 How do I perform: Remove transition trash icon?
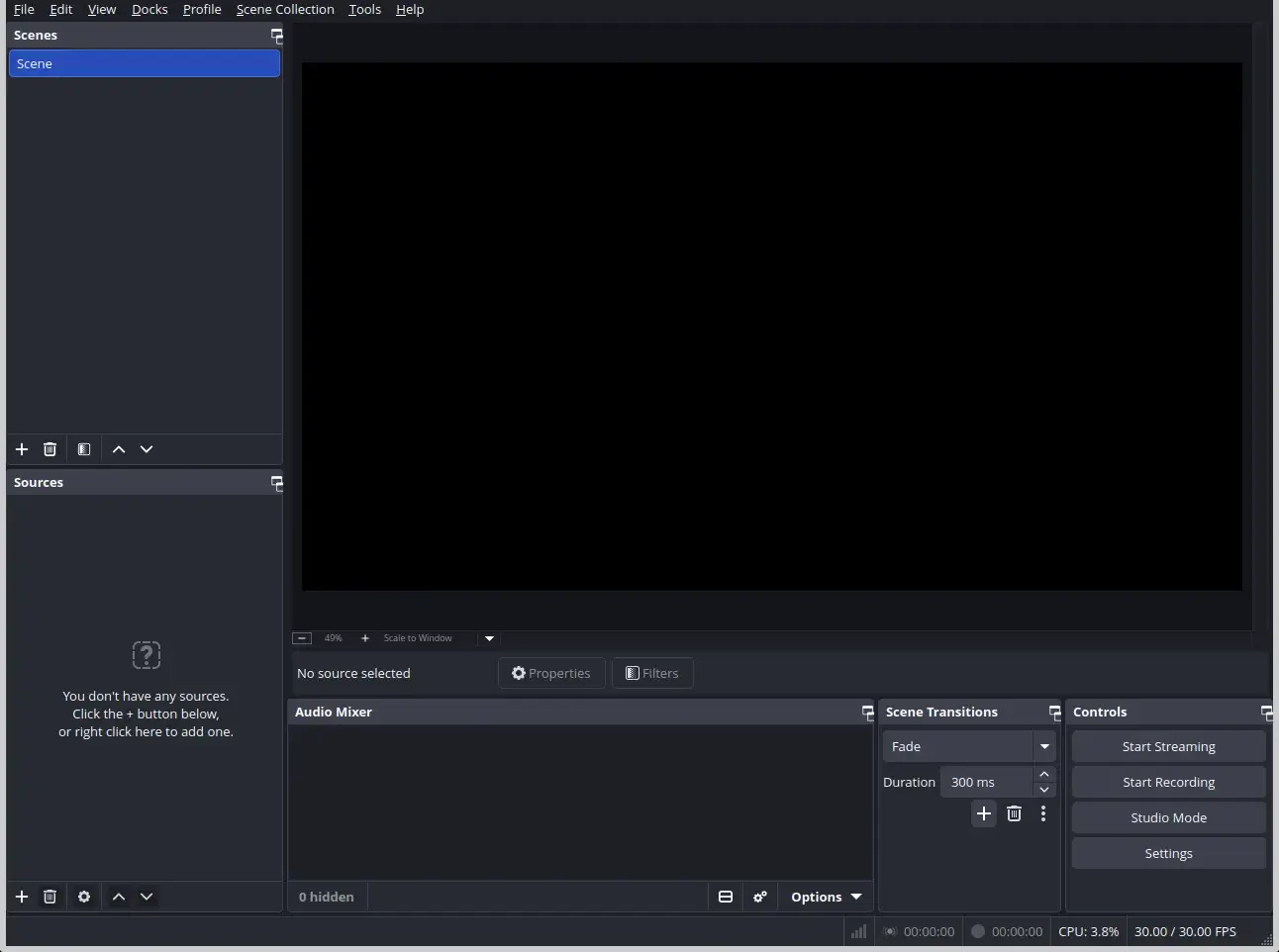(1014, 813)
